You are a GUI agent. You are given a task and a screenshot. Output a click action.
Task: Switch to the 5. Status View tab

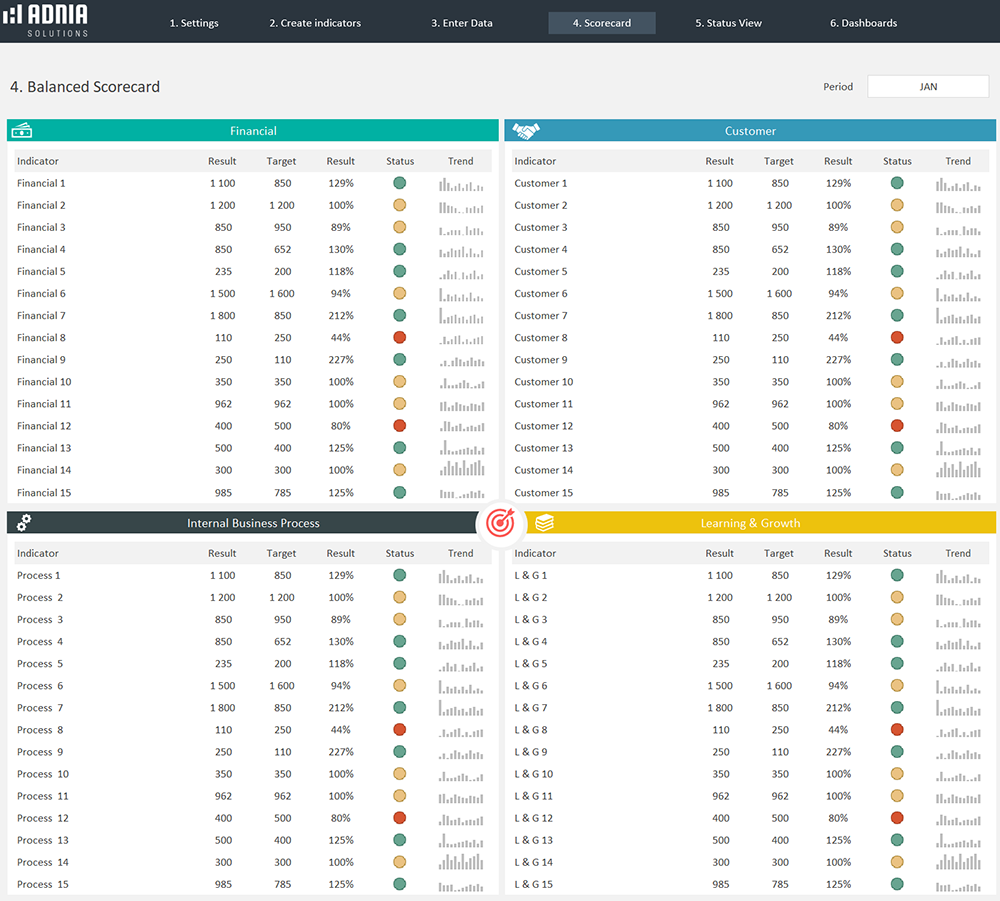[x=728, y=22]
